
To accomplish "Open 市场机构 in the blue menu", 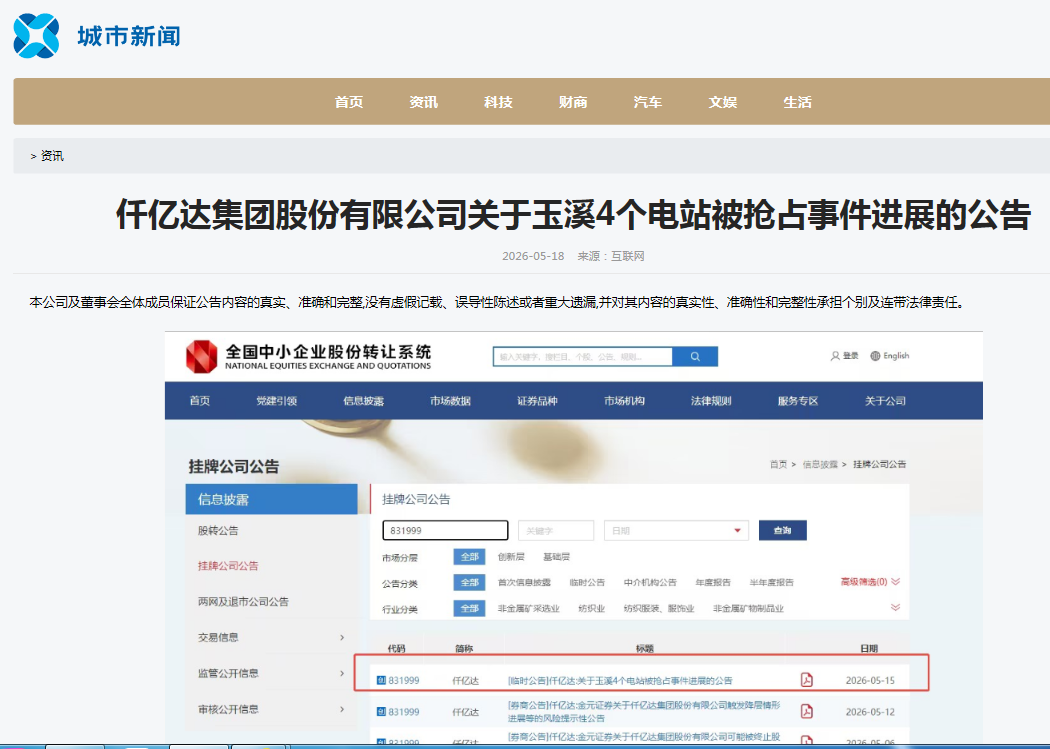I will point(624,401).
